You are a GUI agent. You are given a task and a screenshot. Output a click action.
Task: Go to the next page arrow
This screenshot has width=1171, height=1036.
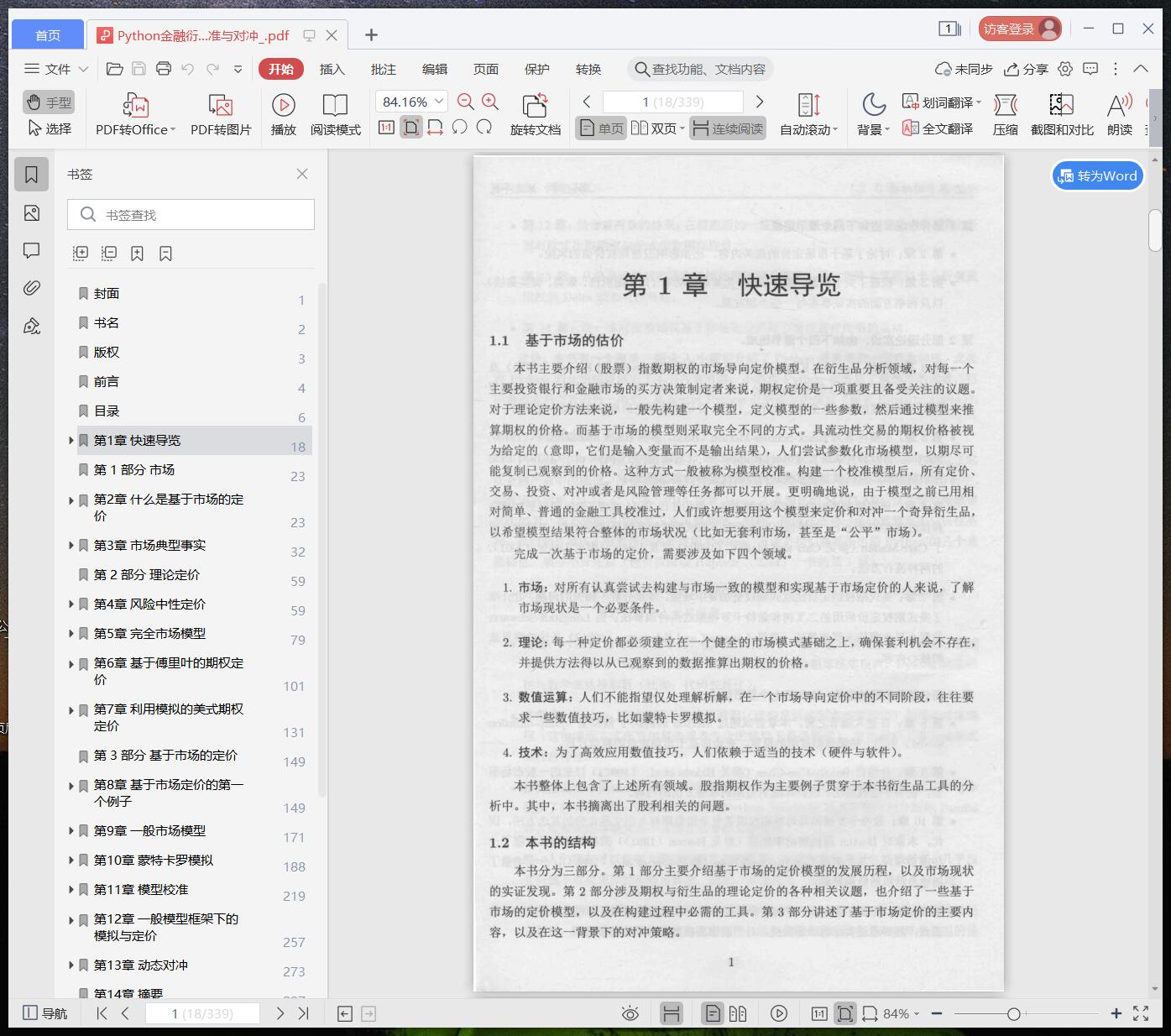pos(760,102)
